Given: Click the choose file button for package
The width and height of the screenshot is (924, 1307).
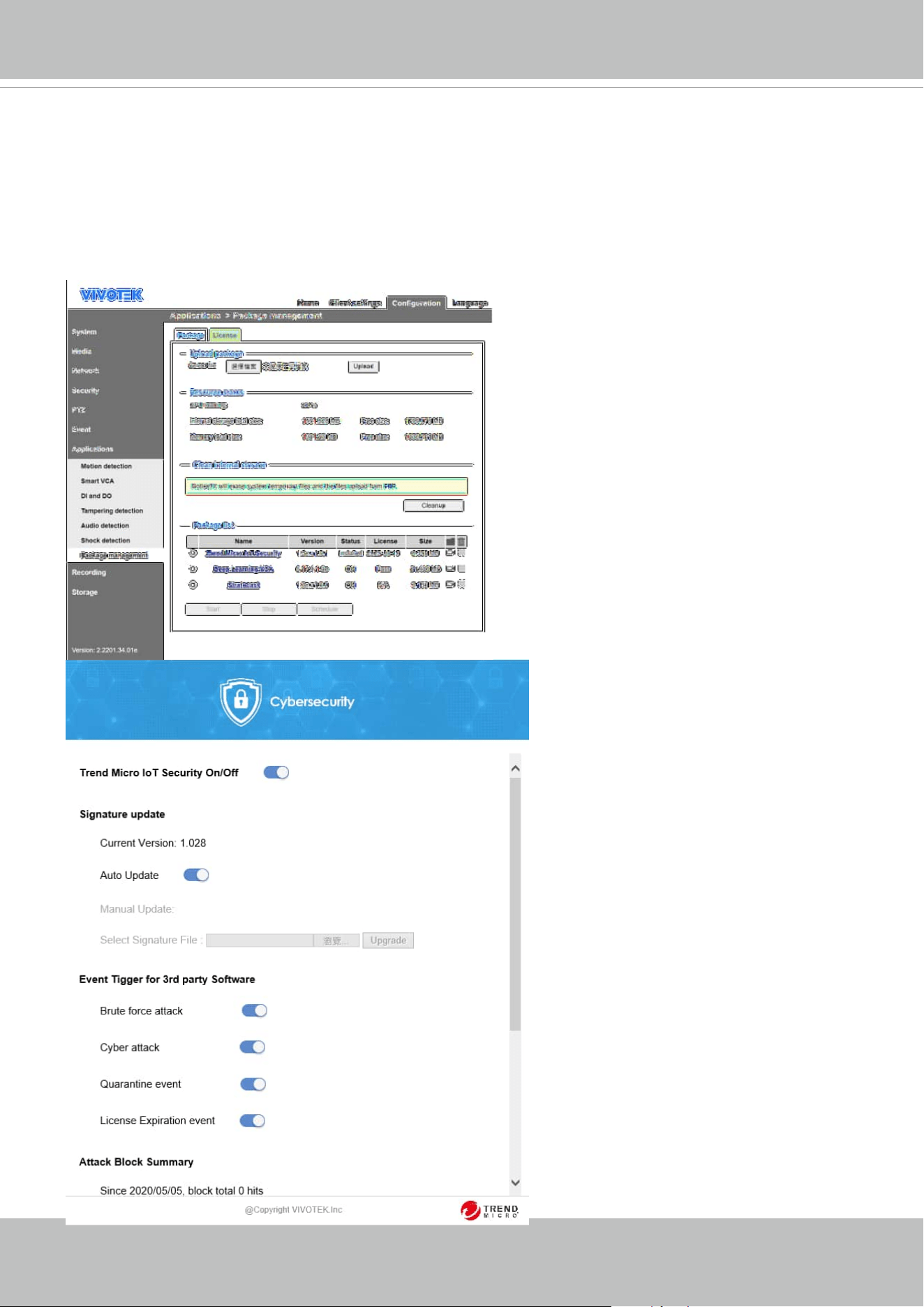Looking at the screenshot, I should pos(244,367).
